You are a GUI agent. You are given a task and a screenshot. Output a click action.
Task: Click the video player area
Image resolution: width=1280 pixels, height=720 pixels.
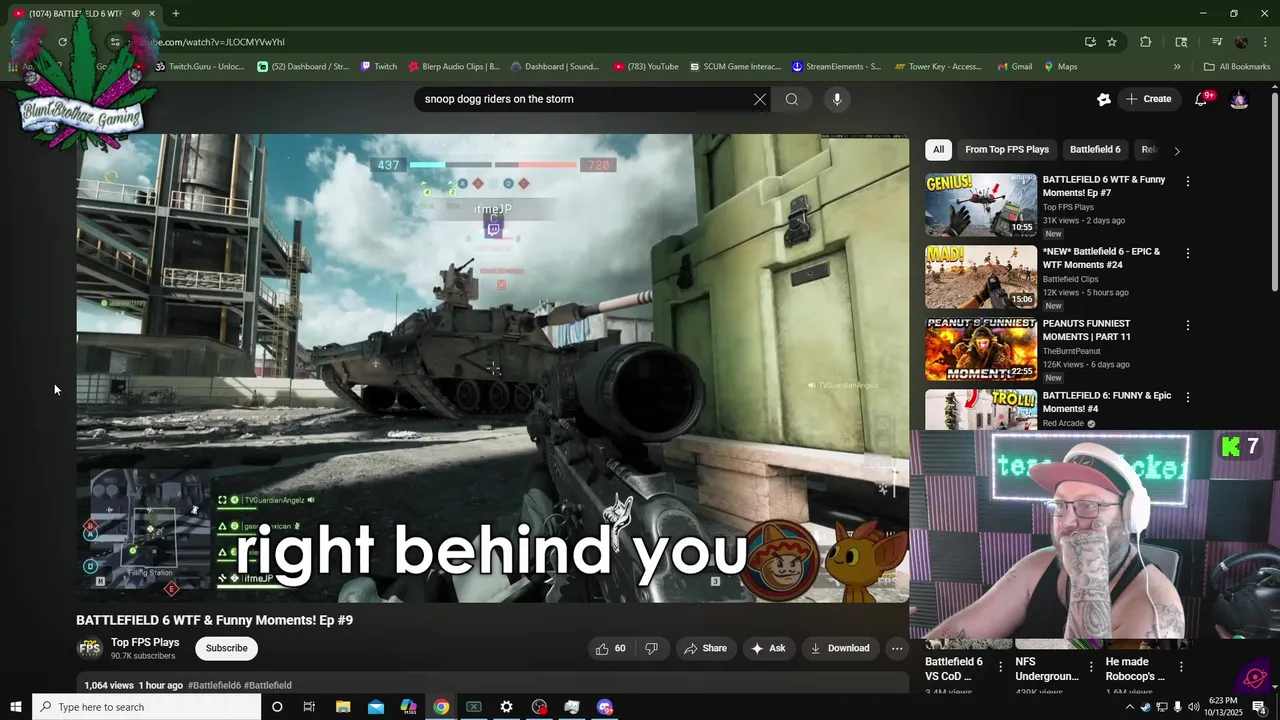point(493,368)
